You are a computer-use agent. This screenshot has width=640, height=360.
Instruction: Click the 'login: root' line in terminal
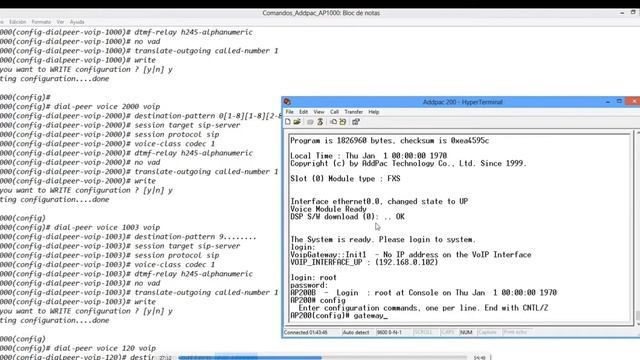[313, 278]
